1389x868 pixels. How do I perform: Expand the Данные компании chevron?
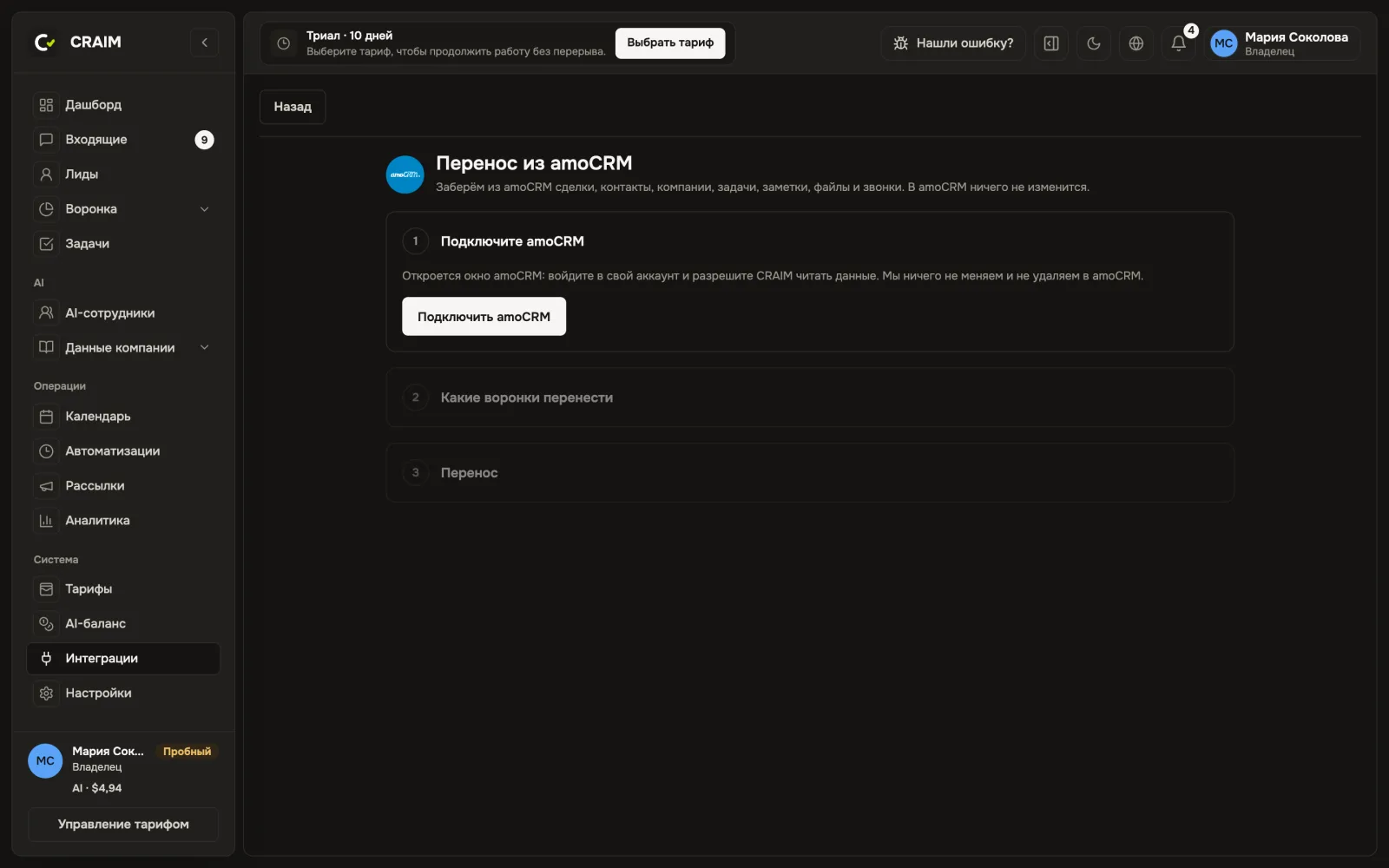pyautogui.click(x=204, y=348)
